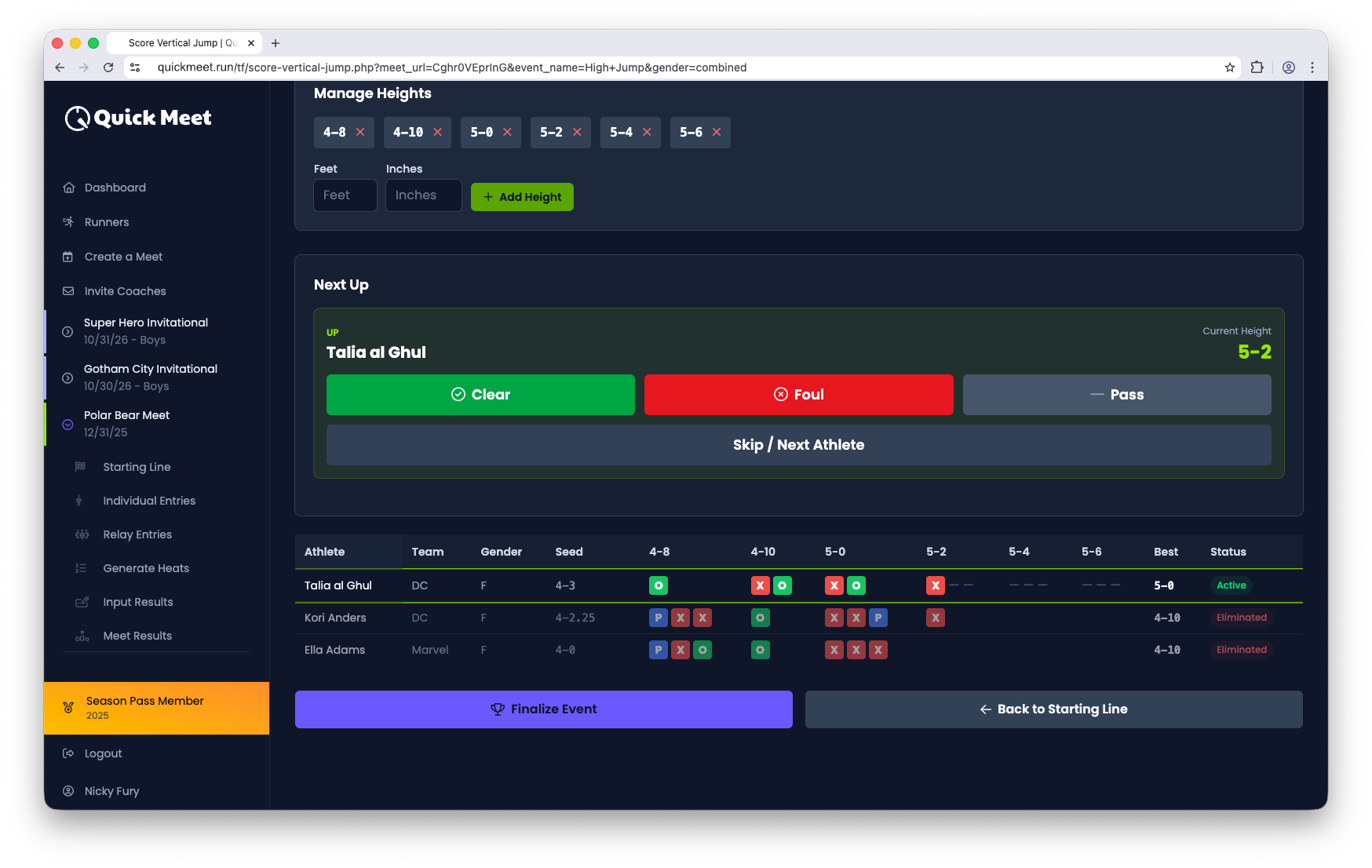1372x868 pixels.
Task: Click the Generate Heats list icon
Action: coord(82,567)
